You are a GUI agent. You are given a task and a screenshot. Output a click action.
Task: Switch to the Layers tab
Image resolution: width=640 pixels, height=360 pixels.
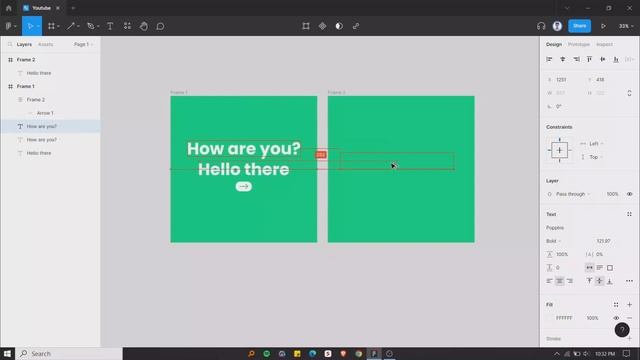[x=24, y=44]
